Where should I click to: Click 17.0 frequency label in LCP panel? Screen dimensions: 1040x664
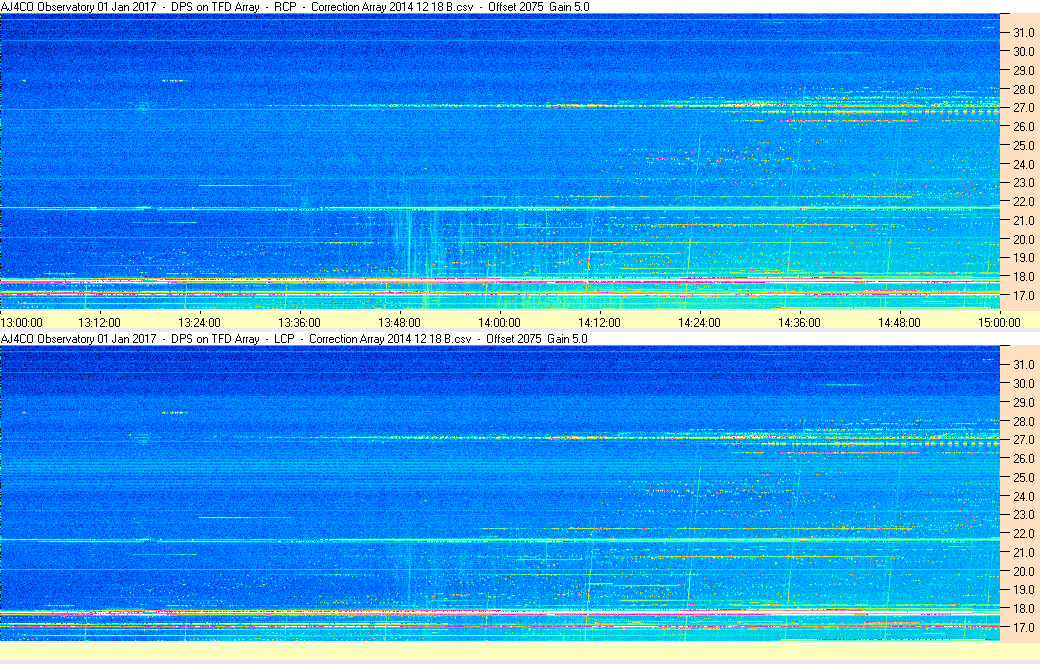coord(1020,628)
